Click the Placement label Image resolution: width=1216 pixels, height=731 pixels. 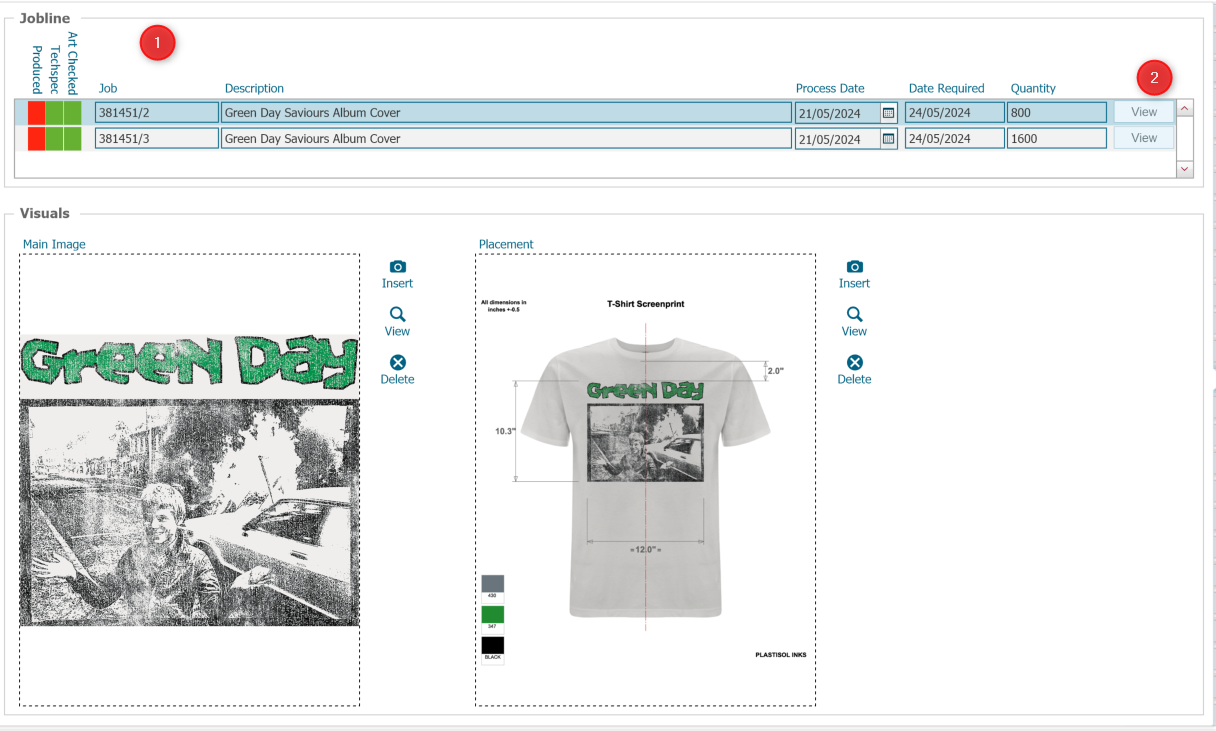pos(506,244)
